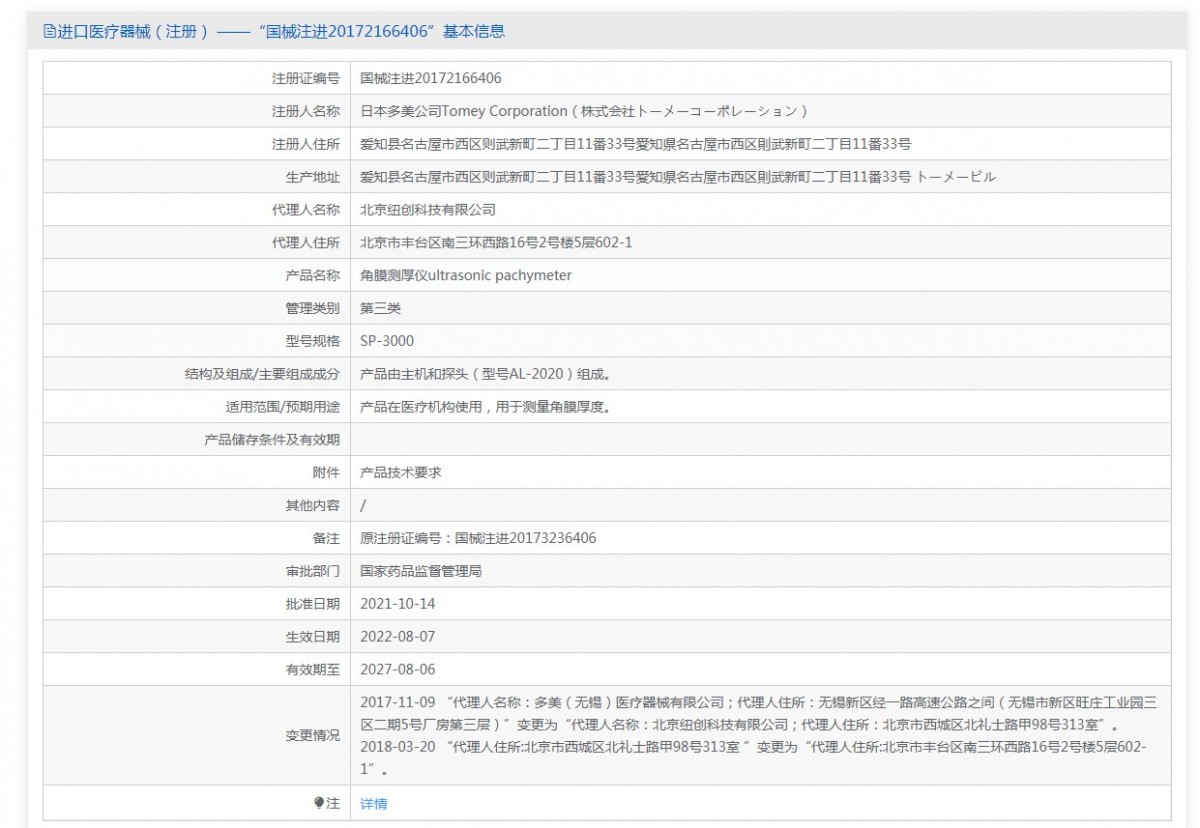The height and width of the screenshot is (828, 1200).
Task: Click the document icon beside the page title
Action: (x=49, y=31)
